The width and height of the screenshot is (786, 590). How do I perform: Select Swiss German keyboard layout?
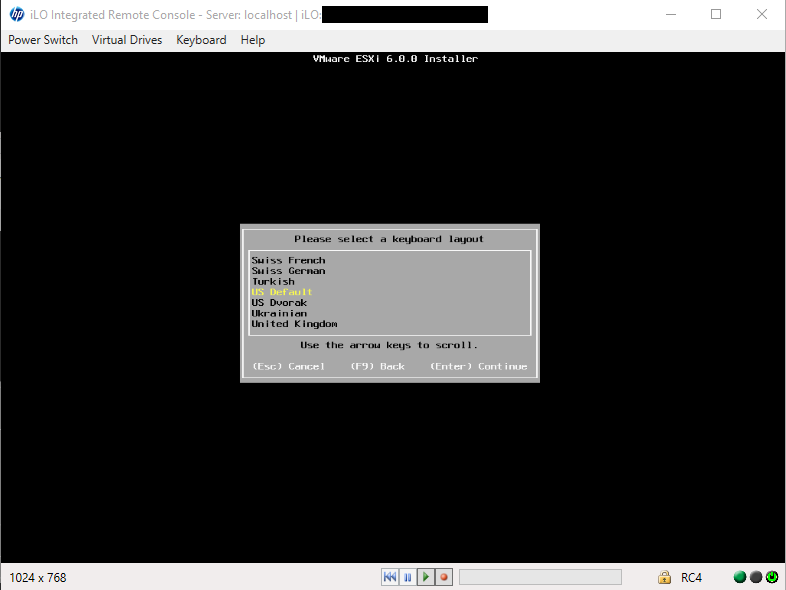[x=288, y=271]
